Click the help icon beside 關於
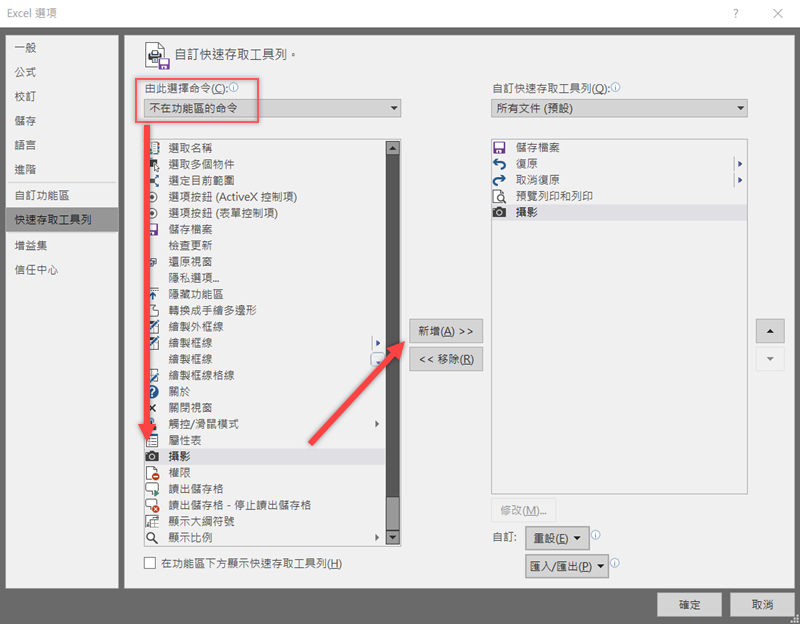The image size is (800, 624). 153,392
